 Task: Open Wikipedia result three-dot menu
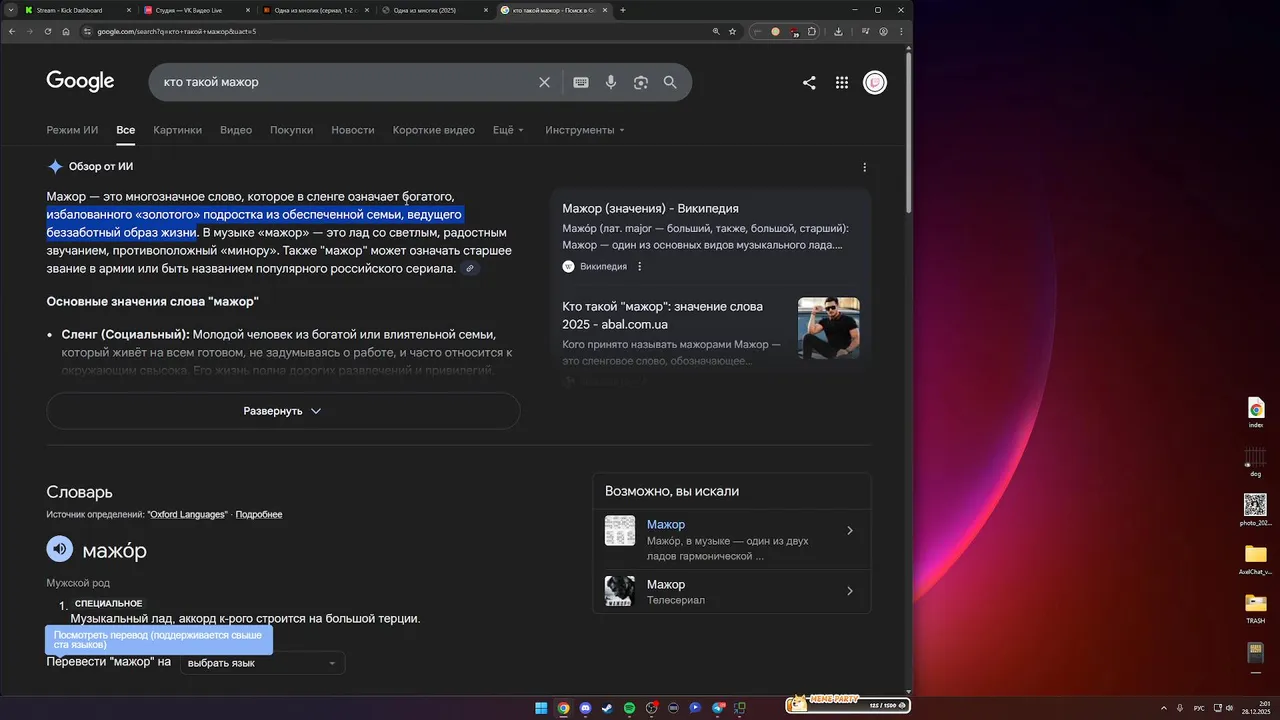point(640,266)
